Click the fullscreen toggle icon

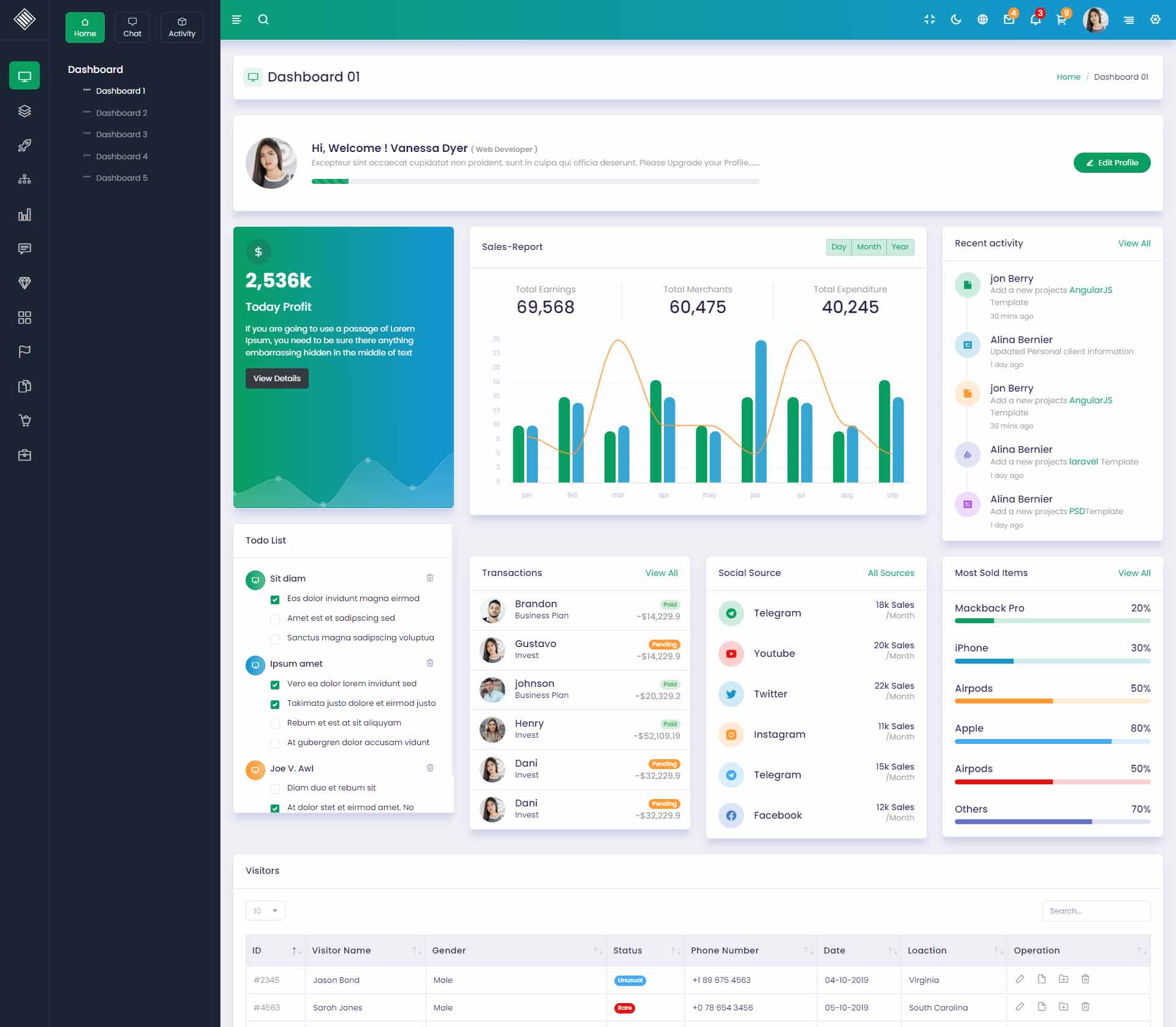(929, 20)
